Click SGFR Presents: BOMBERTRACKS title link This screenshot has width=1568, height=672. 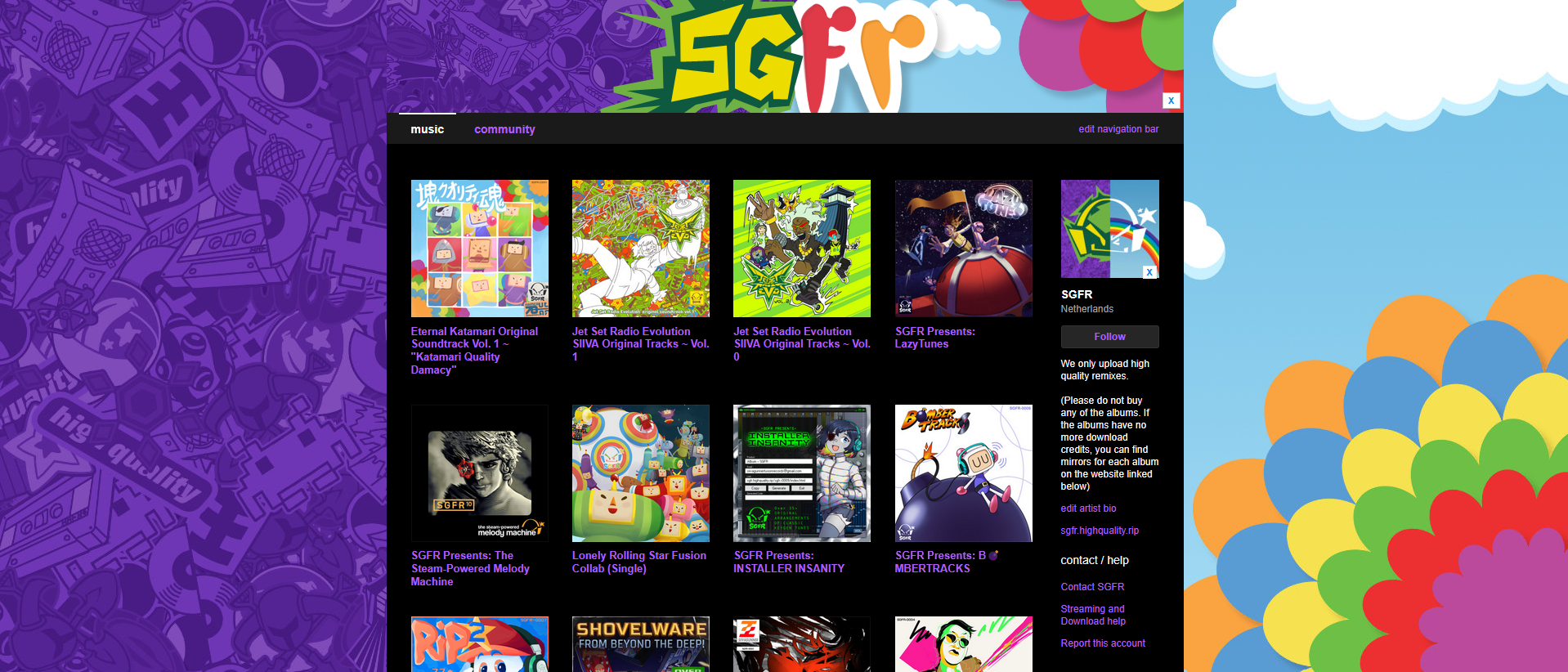(x=947, y=562)
